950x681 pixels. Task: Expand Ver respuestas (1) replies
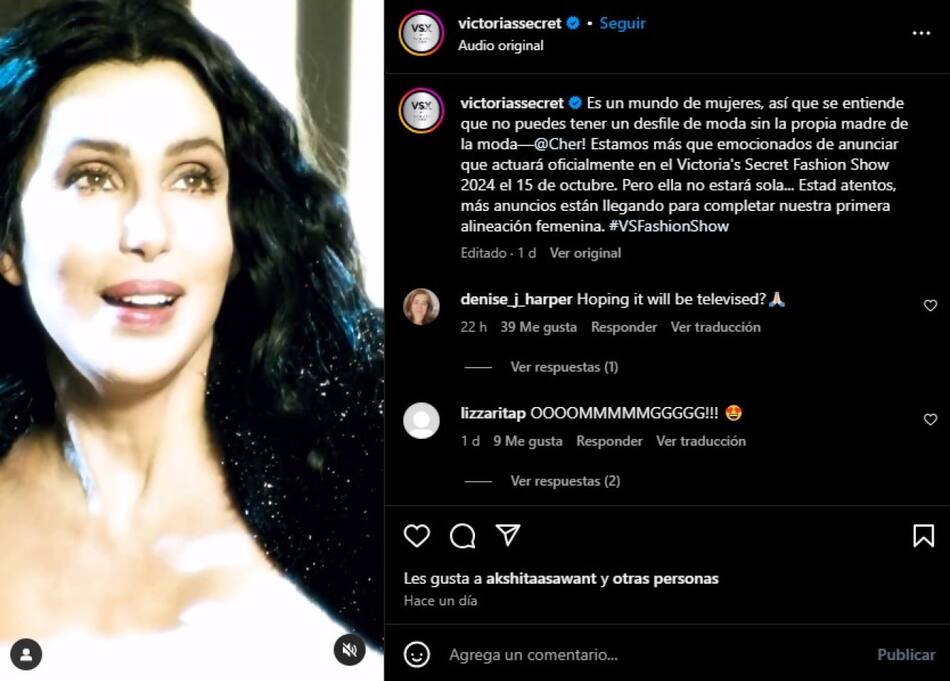coord(564,367)
